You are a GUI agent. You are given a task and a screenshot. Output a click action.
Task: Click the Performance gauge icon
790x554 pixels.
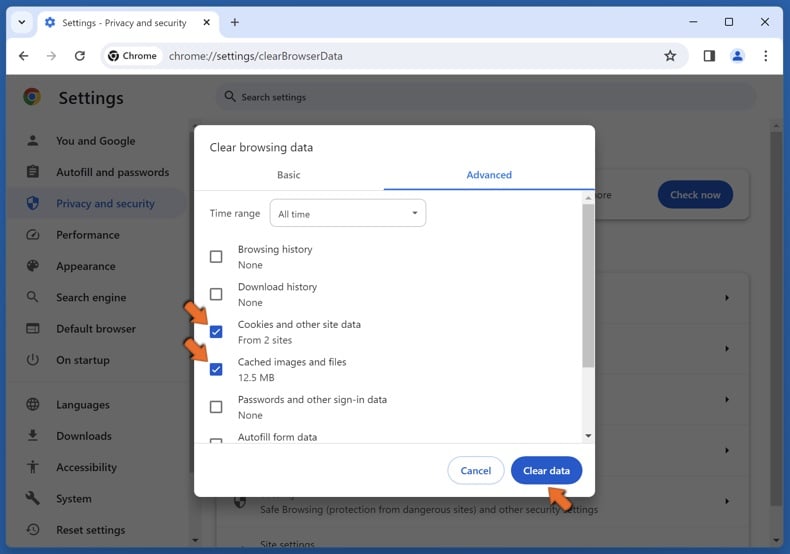[x=33, y=235]
